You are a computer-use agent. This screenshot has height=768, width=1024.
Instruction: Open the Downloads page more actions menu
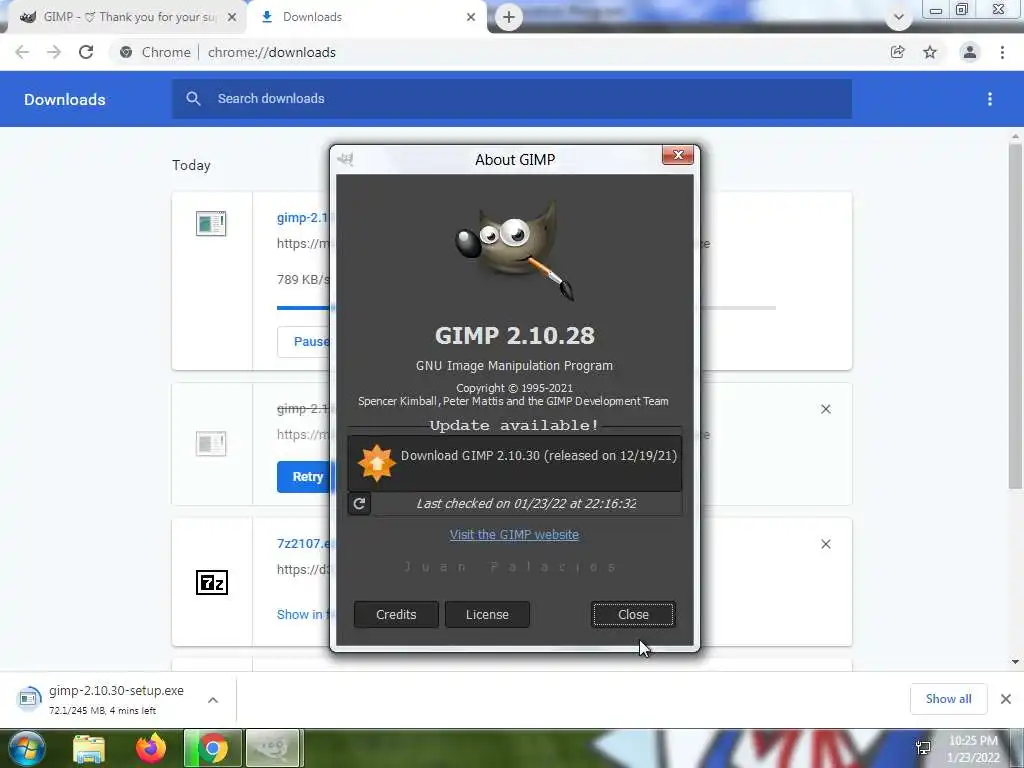tap(990, 99)
